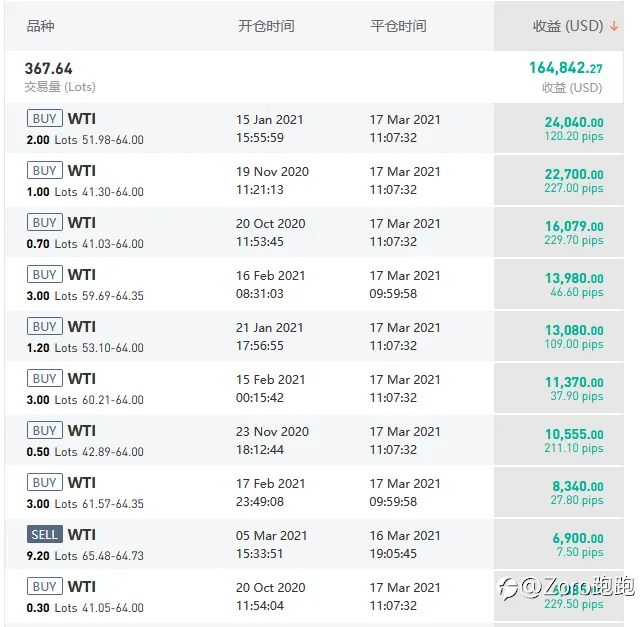The height and width of the screenshot is (627, 641).
Task: Click the 367.64 total lots summary
Action: [x=49, y=69]
